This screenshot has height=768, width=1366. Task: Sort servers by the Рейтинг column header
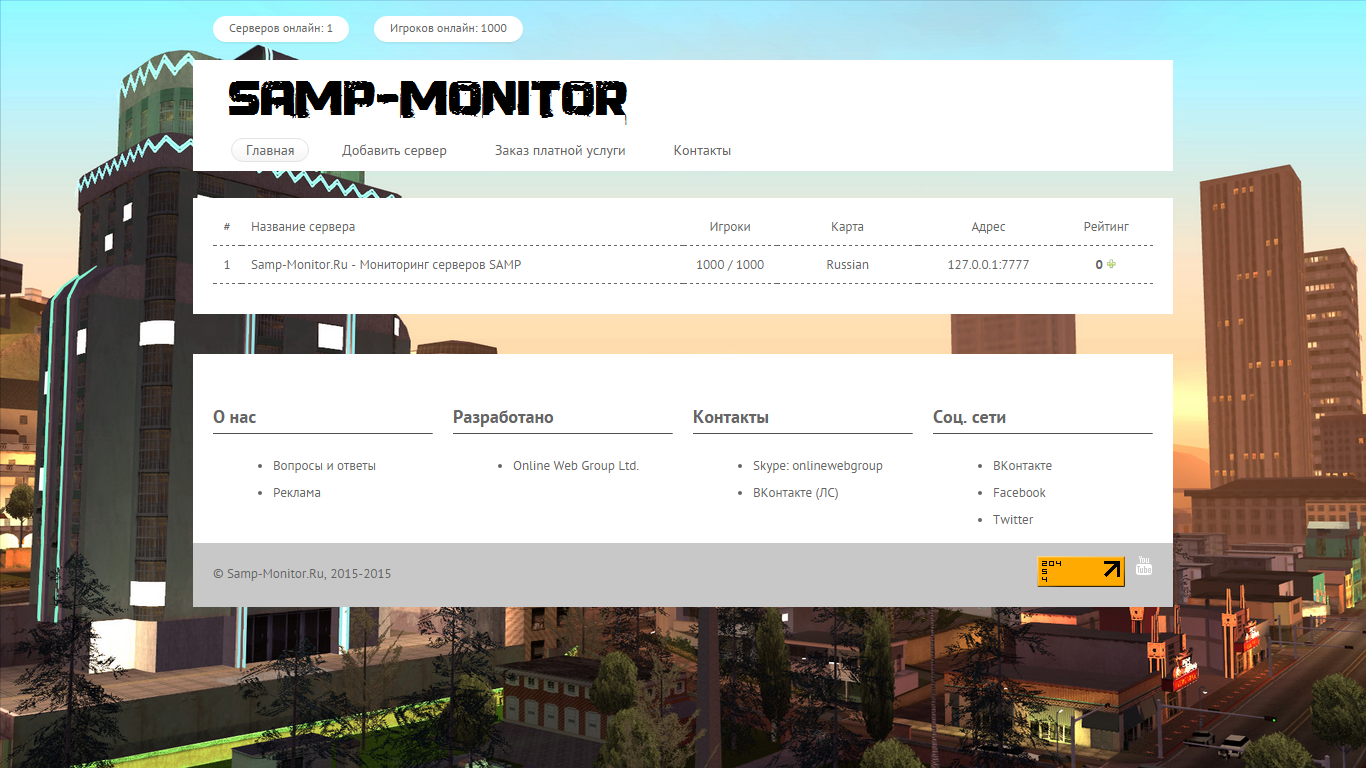coord(1106,226)
